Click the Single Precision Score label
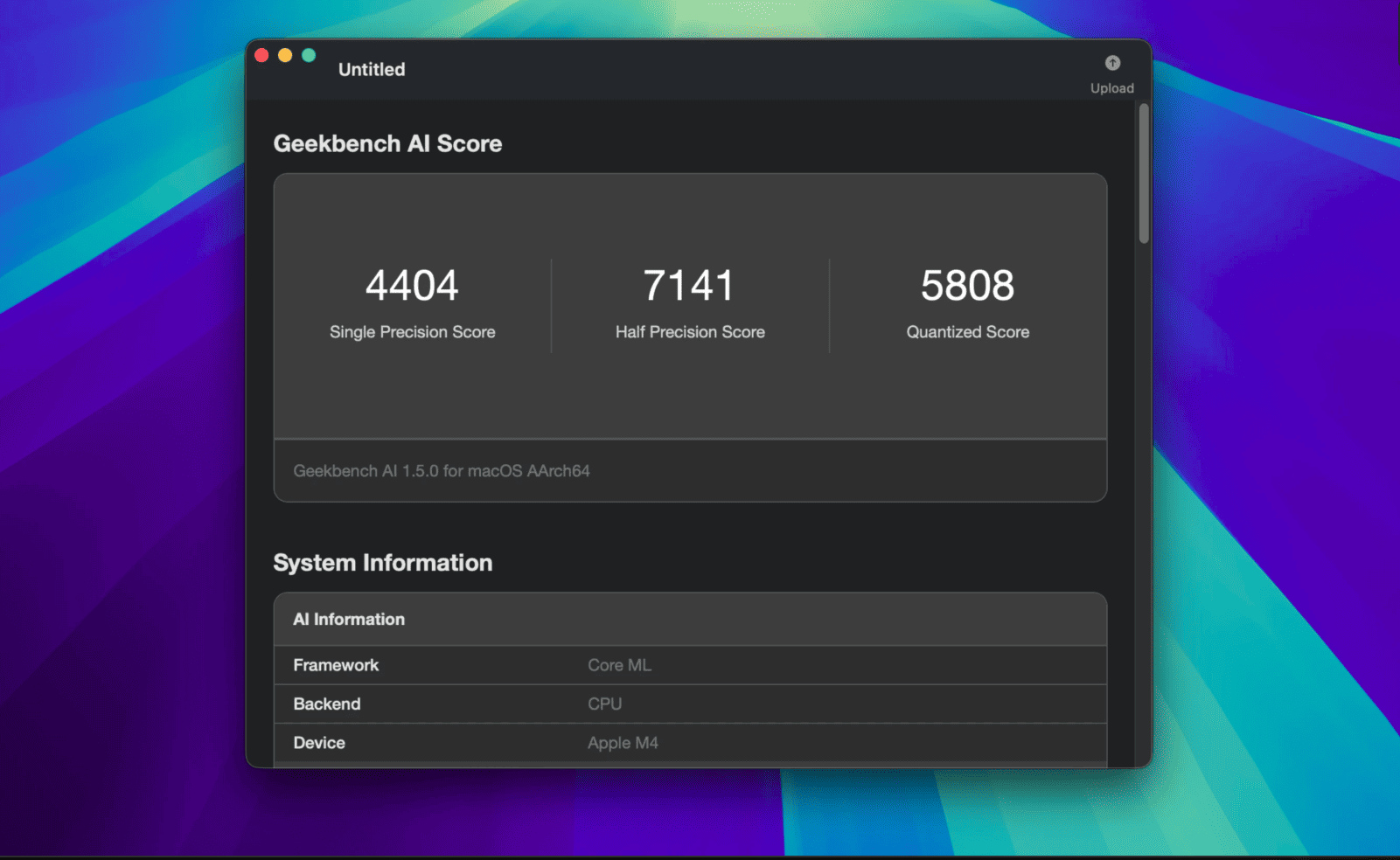 [x=413, y=332]
